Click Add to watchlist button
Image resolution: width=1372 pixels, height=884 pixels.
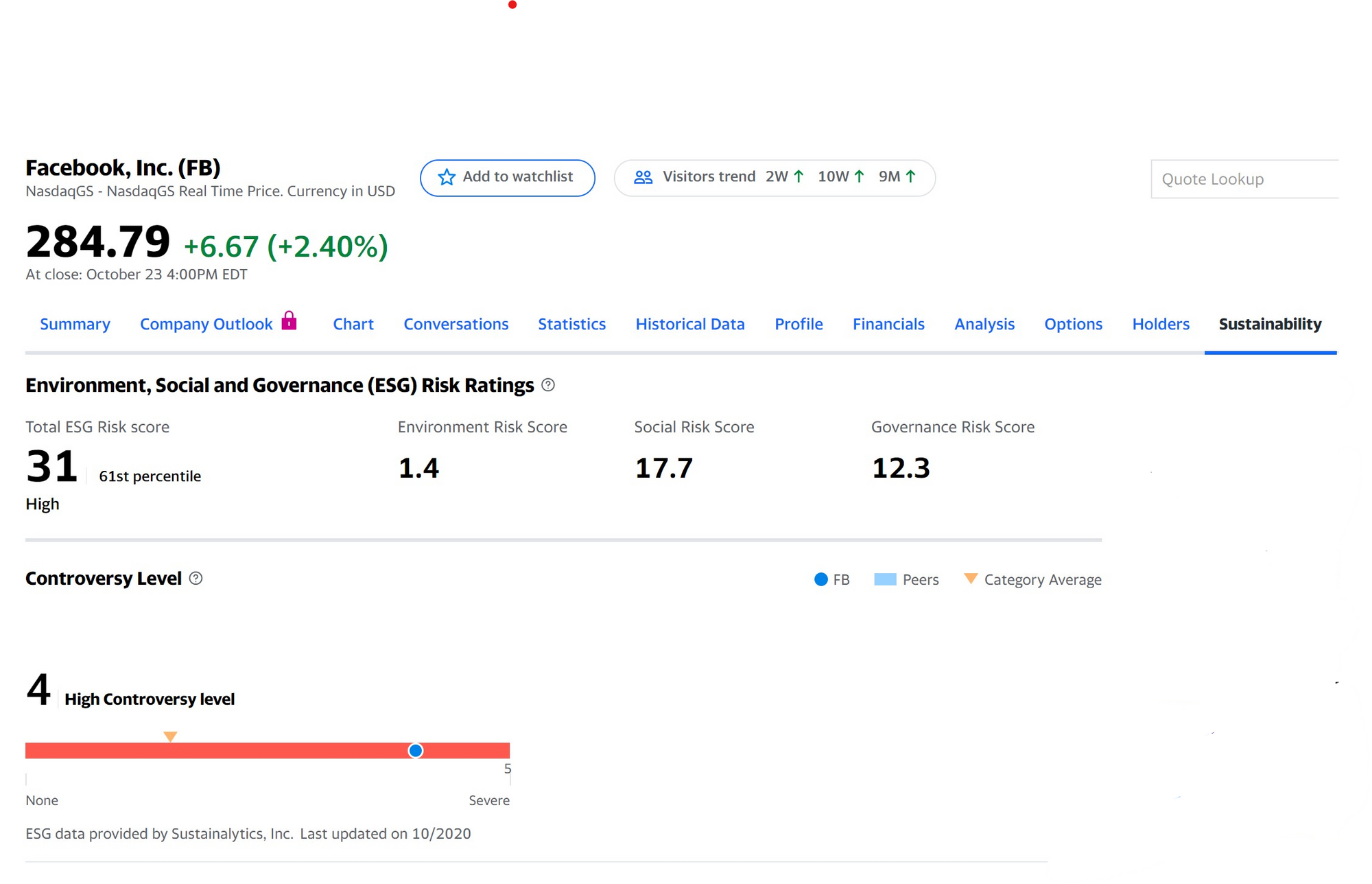coord(508,178)
